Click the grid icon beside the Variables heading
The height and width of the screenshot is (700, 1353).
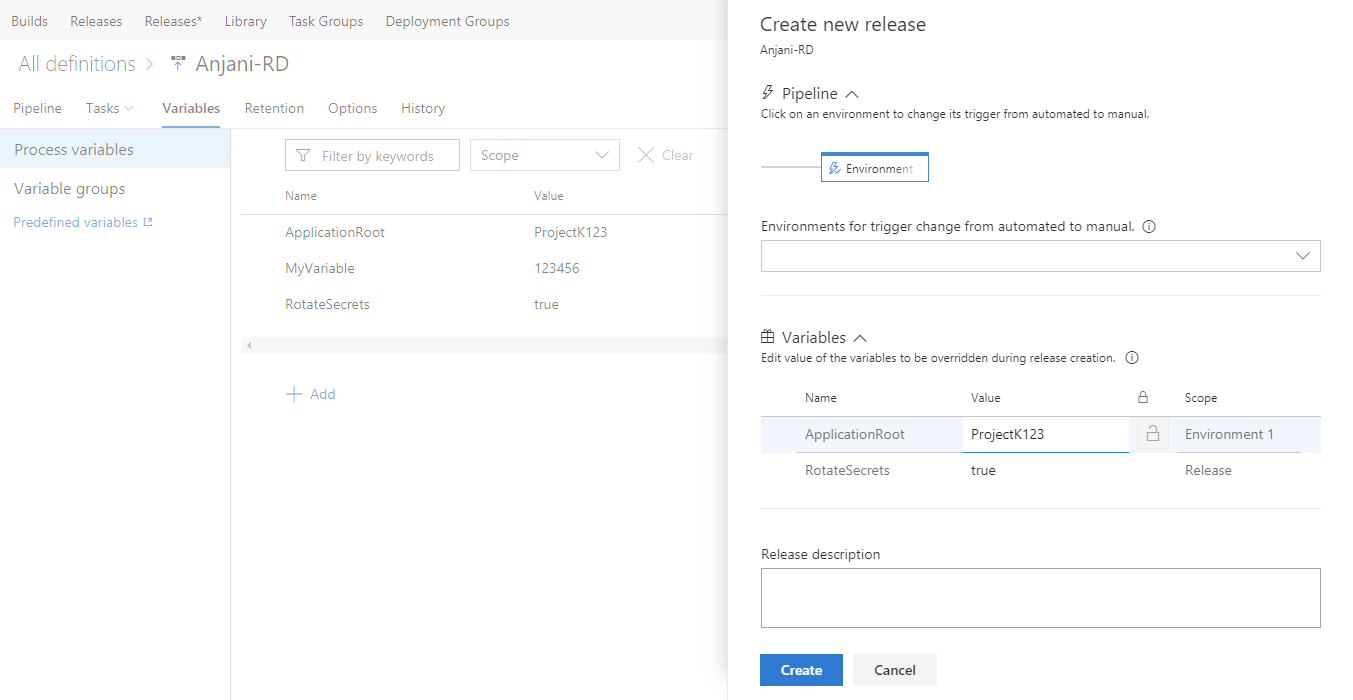767,337
